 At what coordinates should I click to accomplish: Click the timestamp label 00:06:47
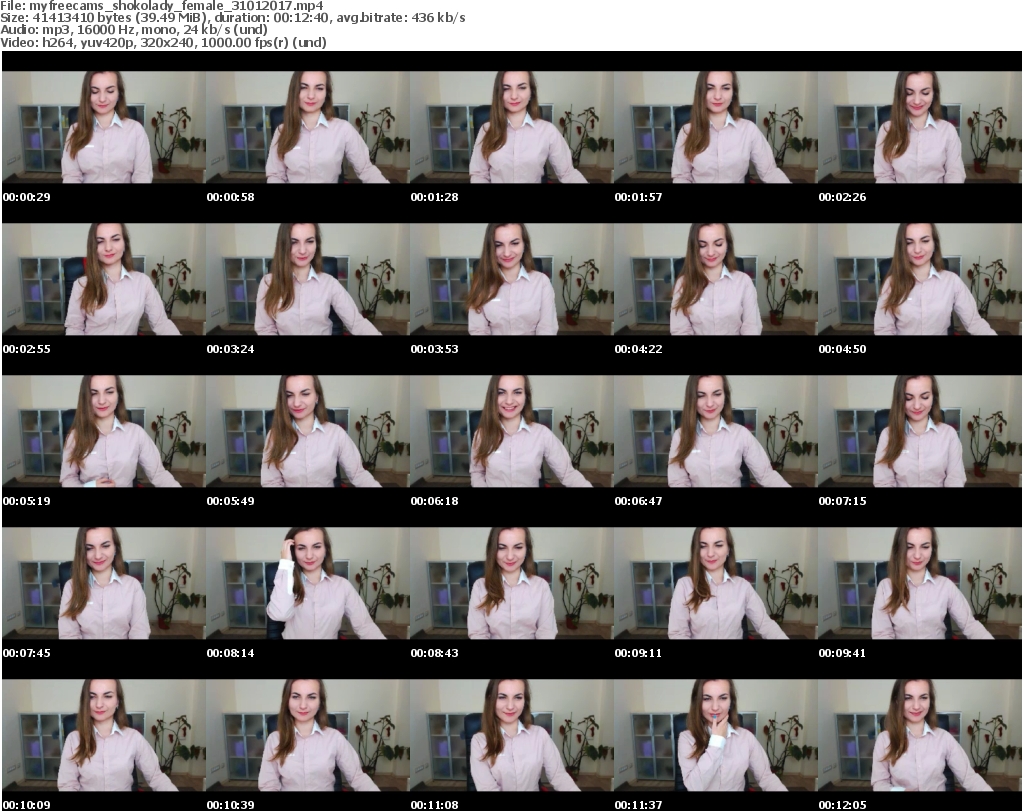tap(638, 501)
